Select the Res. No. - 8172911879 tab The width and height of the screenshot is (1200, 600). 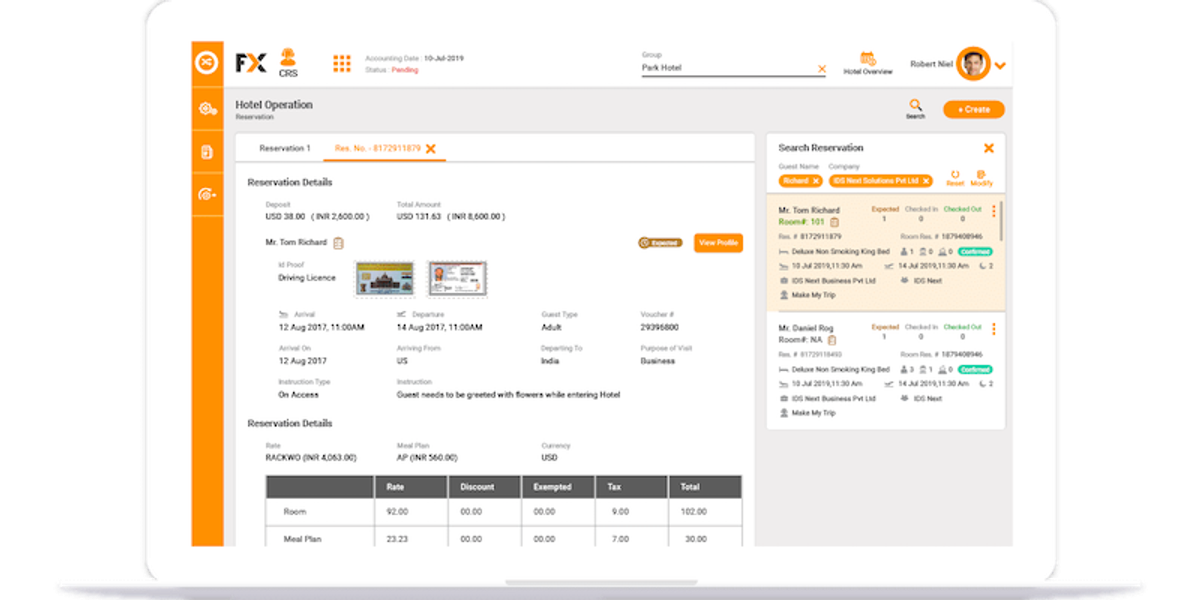[378, 146]
